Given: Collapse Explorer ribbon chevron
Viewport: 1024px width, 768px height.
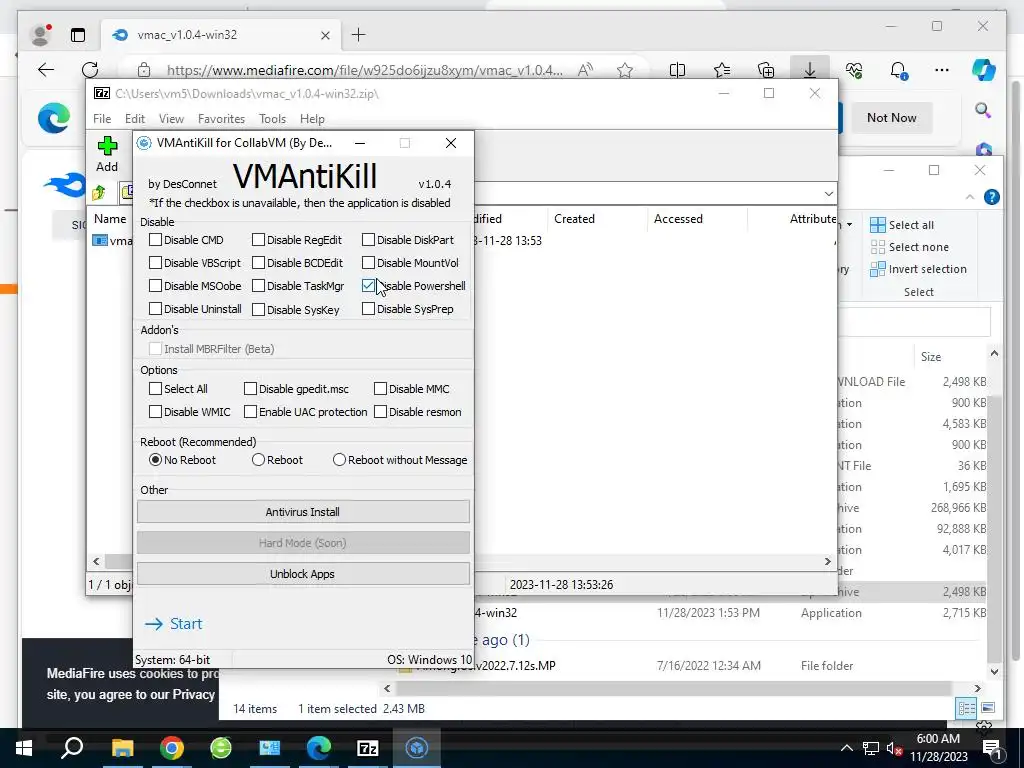Looking at the screenshot, I should [x=970, y=197].
